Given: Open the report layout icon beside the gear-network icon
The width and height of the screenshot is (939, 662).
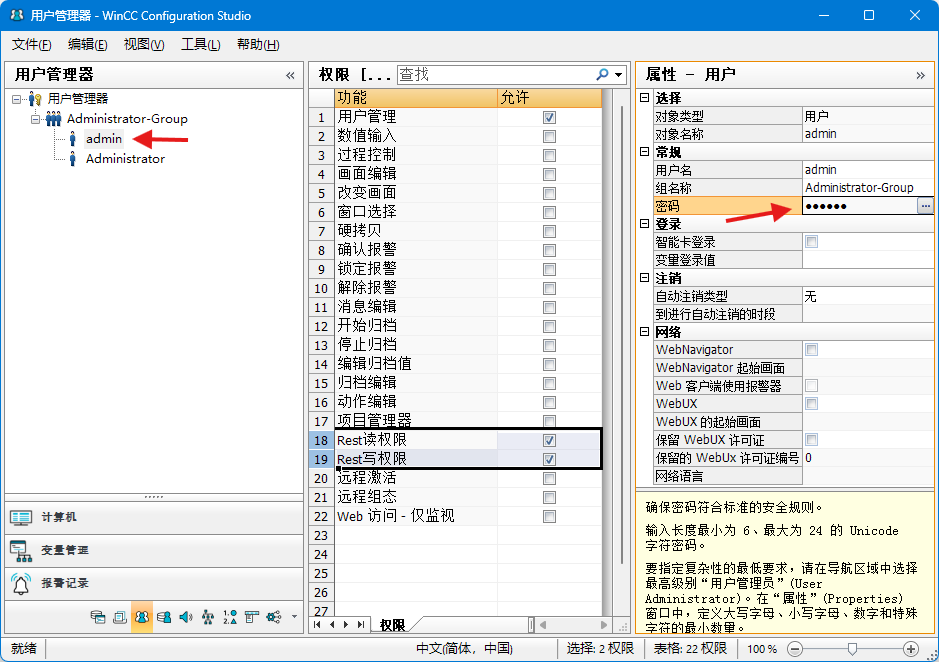Looking at the screenshot, I should [252, 617].
